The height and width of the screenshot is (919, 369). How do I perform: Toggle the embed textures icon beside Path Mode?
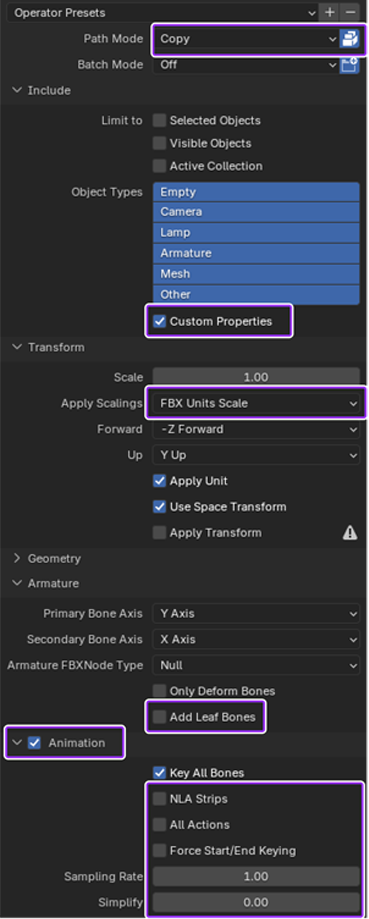tap(349, 39)
